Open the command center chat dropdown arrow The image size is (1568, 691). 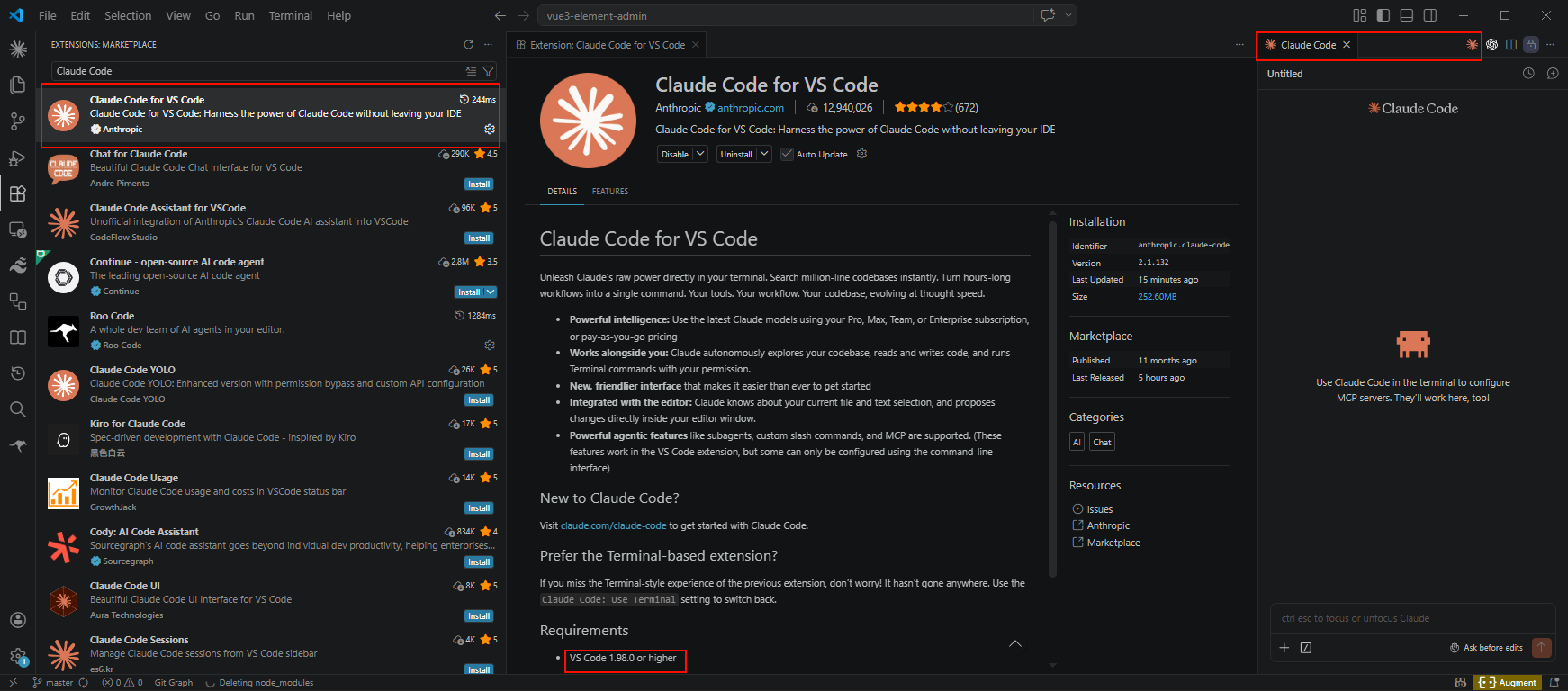coord(1068,15)
